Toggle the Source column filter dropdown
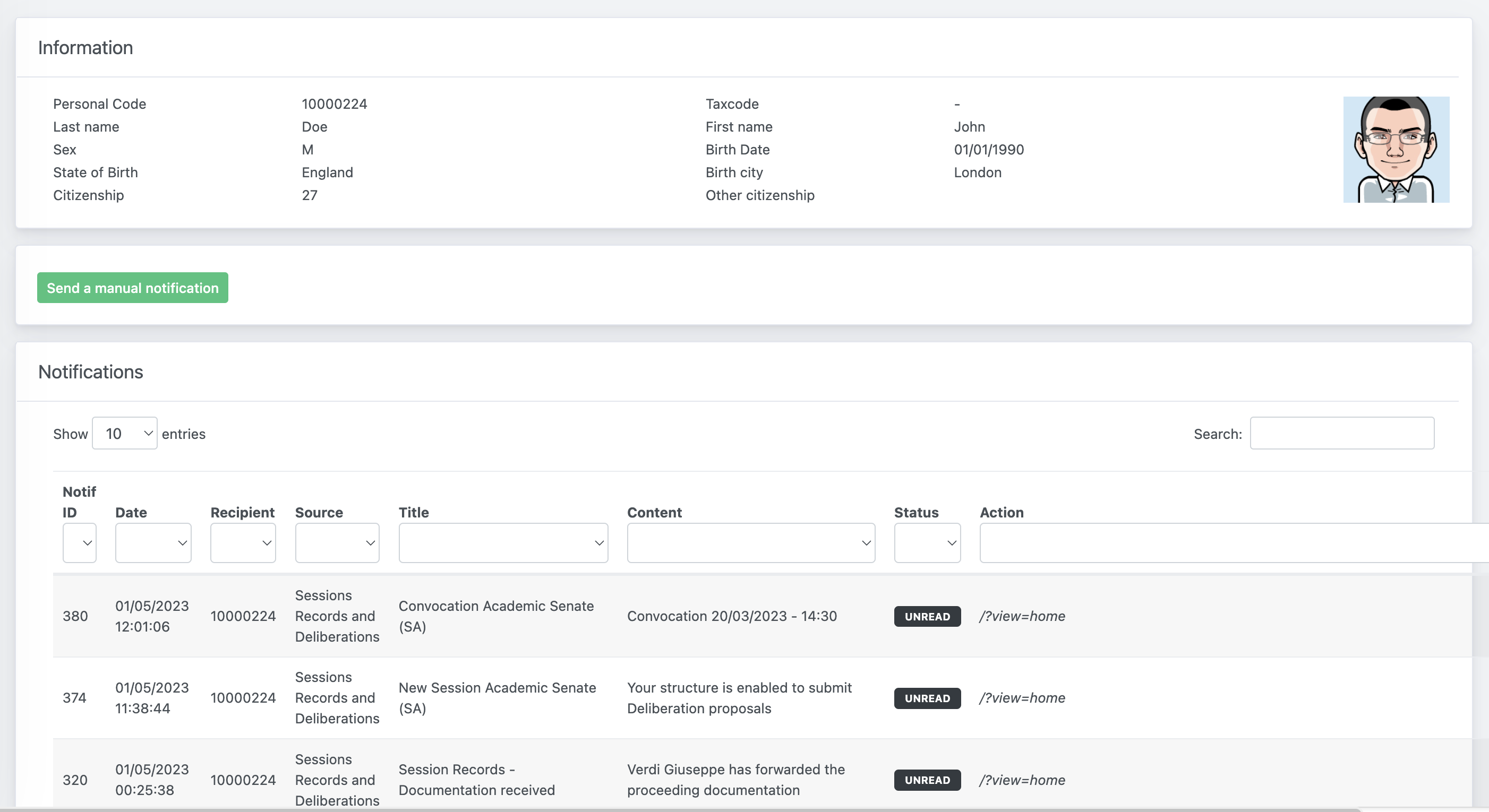Image resolution: width=1489 pixels, height=812 pixels. tap(337, 542)
